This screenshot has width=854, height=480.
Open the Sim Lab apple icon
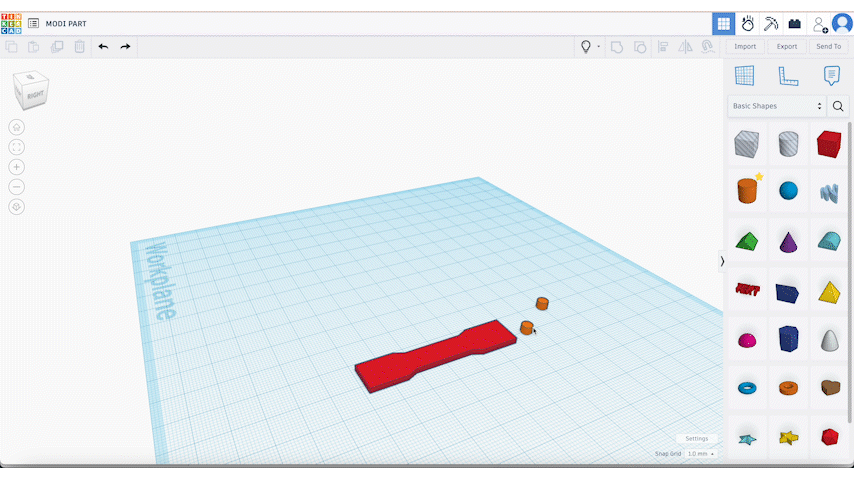pyautogui.click(x=747, y=23)
